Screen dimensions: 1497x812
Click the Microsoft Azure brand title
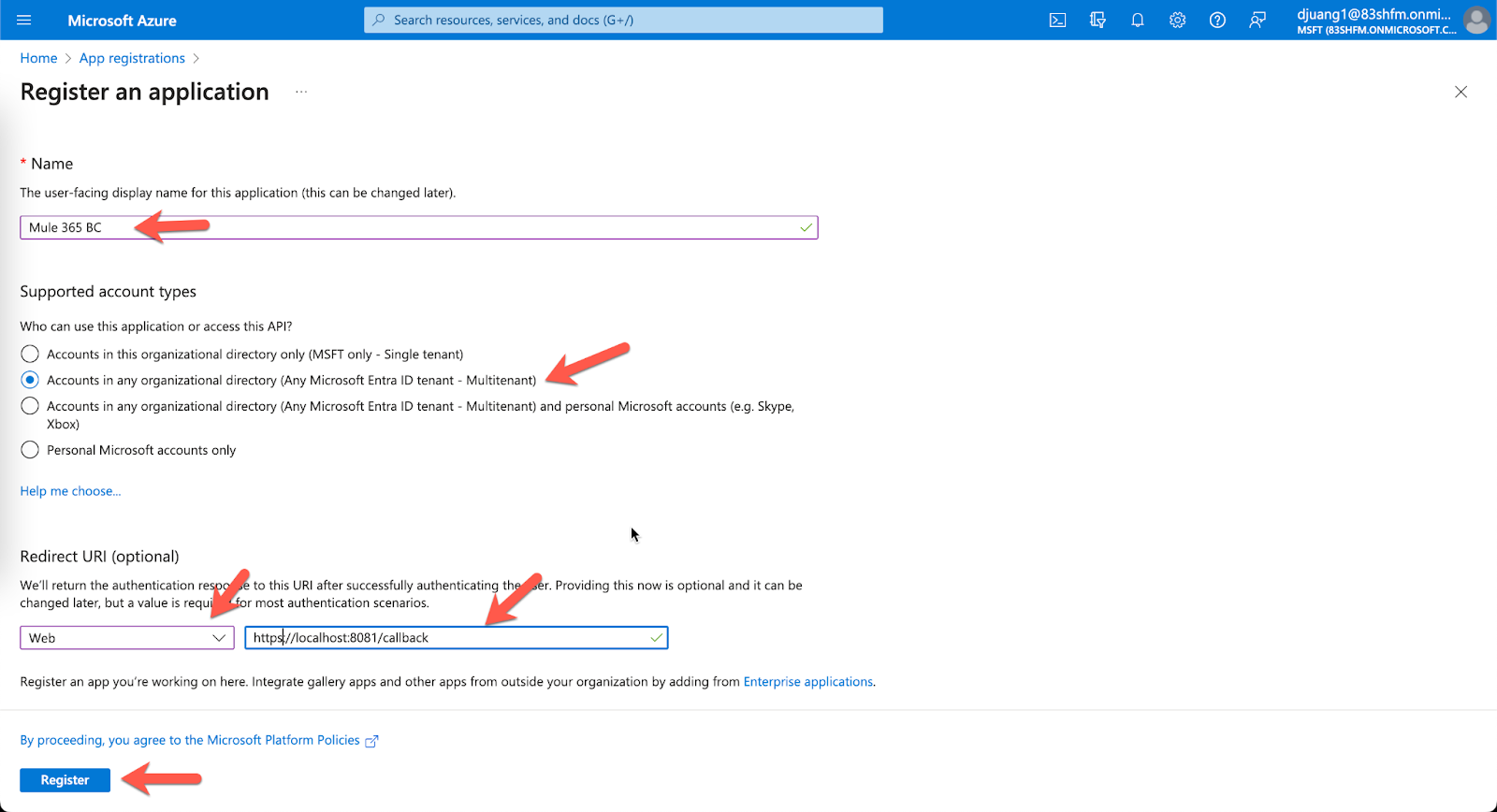click(122, 21)
